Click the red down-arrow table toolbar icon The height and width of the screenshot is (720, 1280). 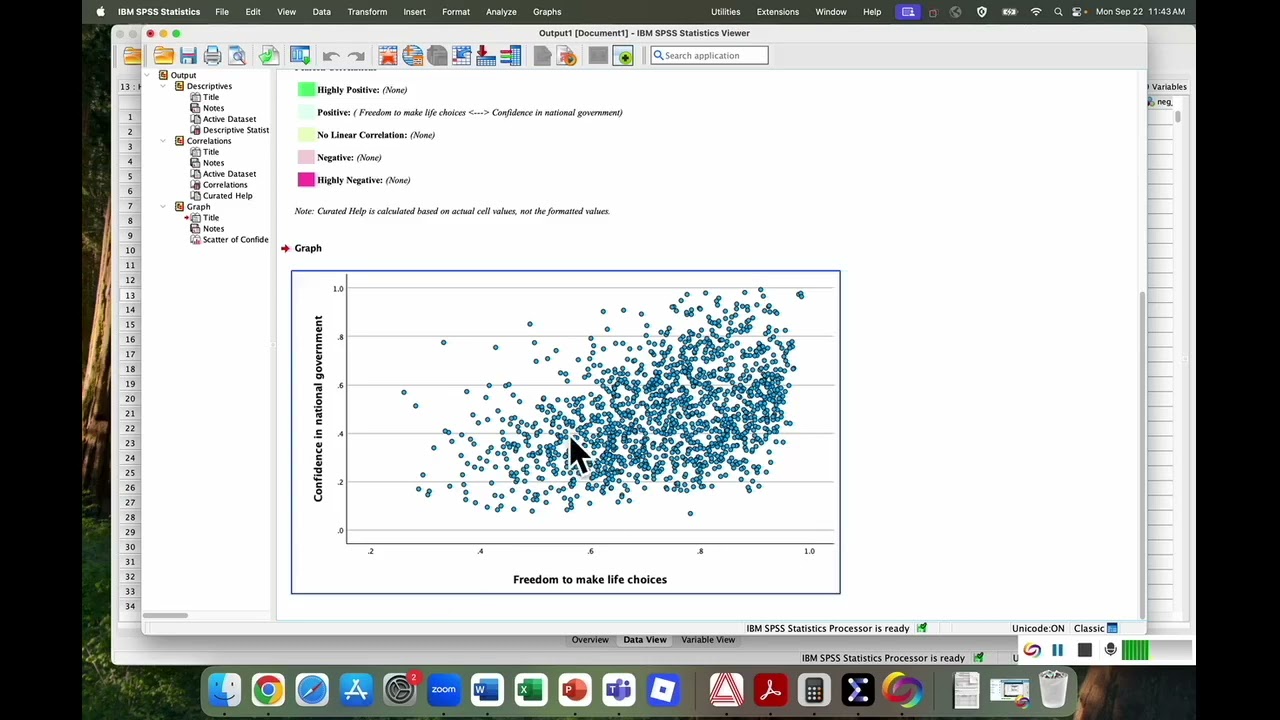point(486,56)
